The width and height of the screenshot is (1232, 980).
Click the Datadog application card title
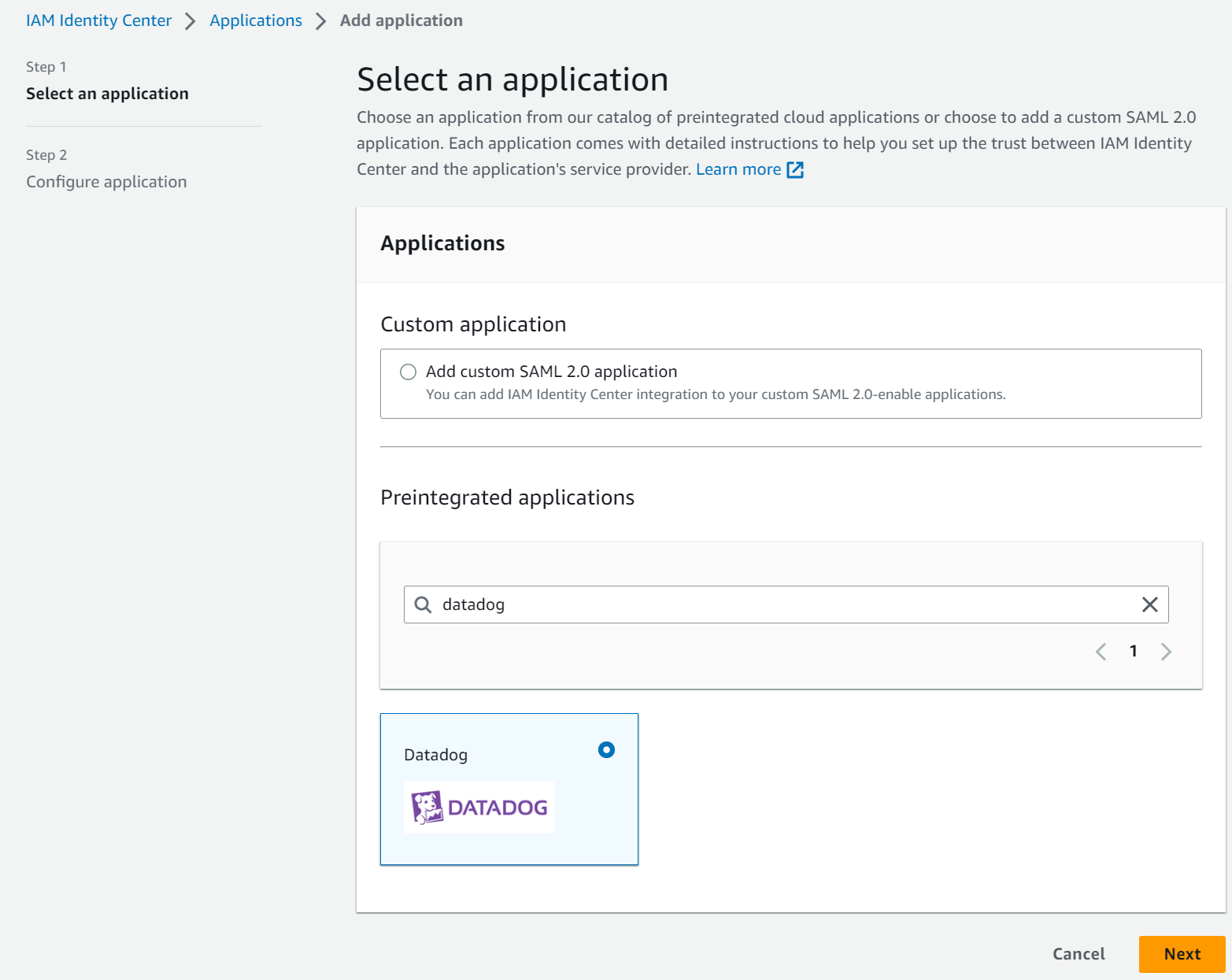pos(435,755)
